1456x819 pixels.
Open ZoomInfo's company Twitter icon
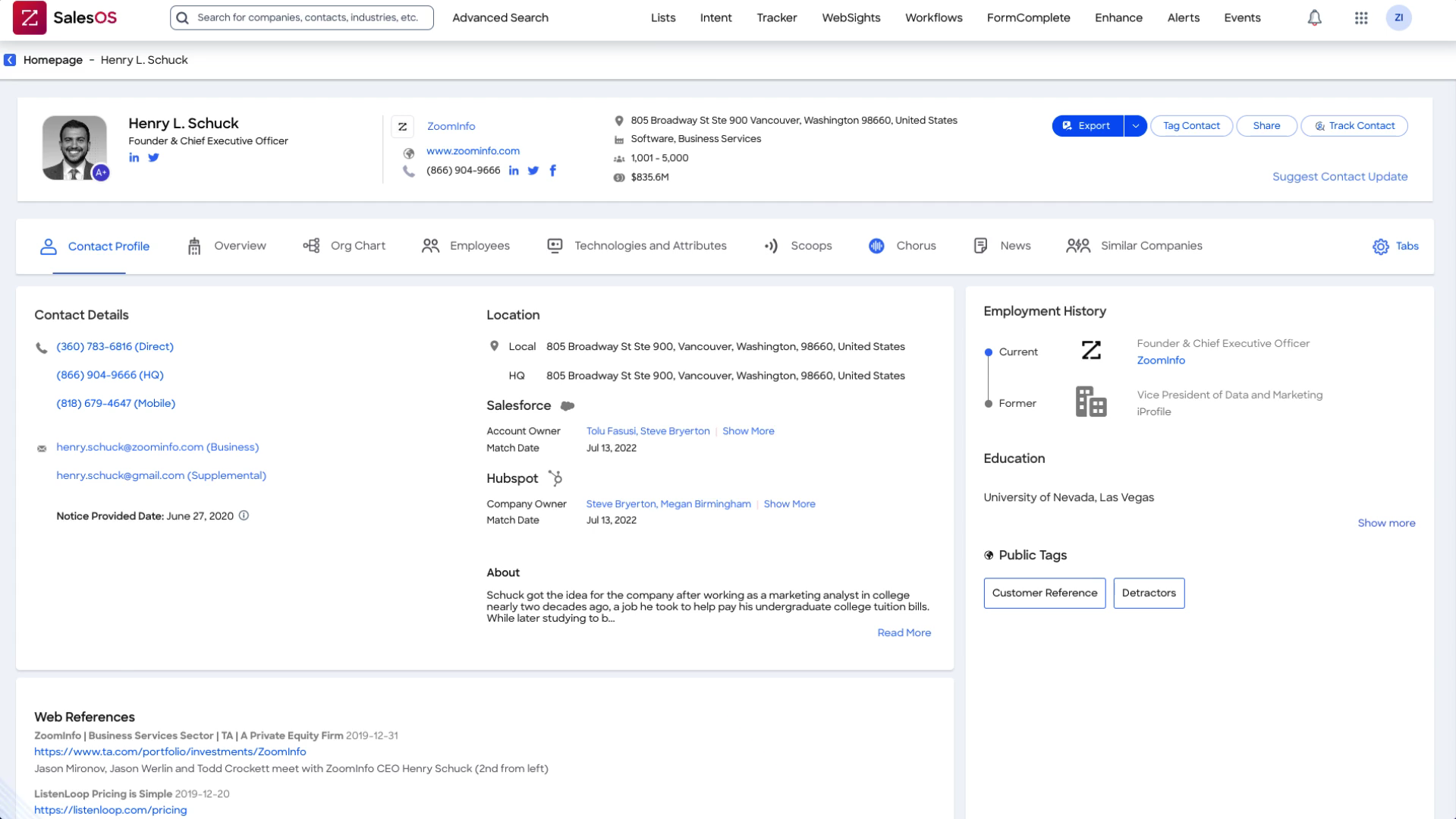pyautogui.click(x=533, y=171)
